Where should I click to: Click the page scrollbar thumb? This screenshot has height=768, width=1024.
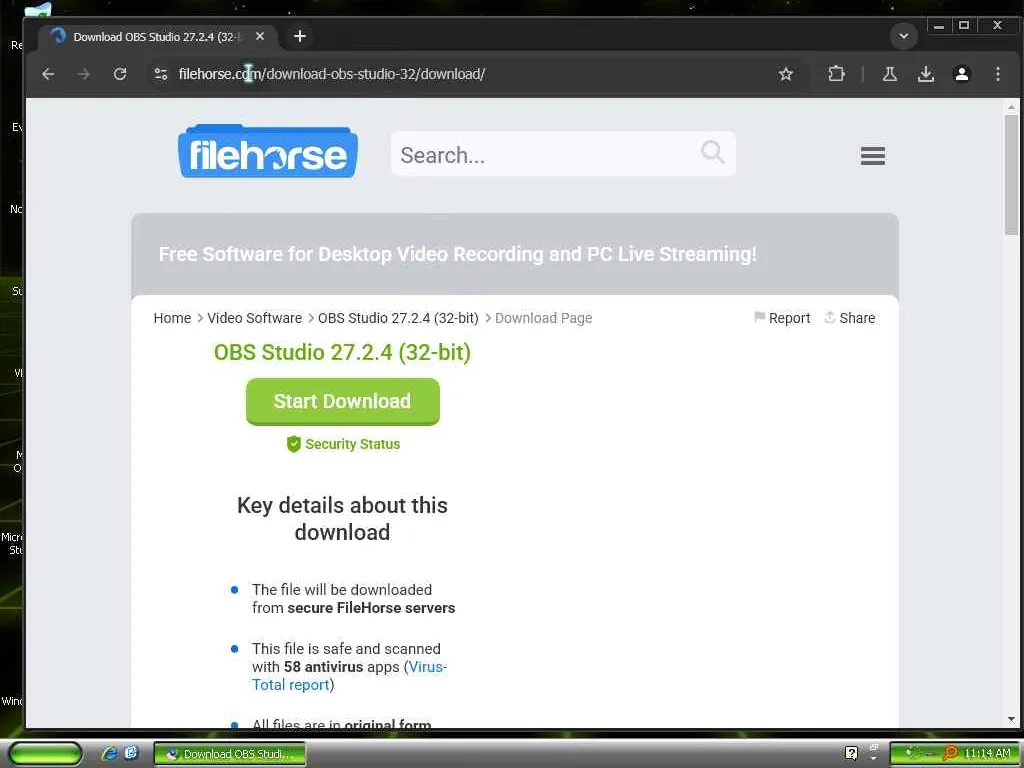point(1011,175)
